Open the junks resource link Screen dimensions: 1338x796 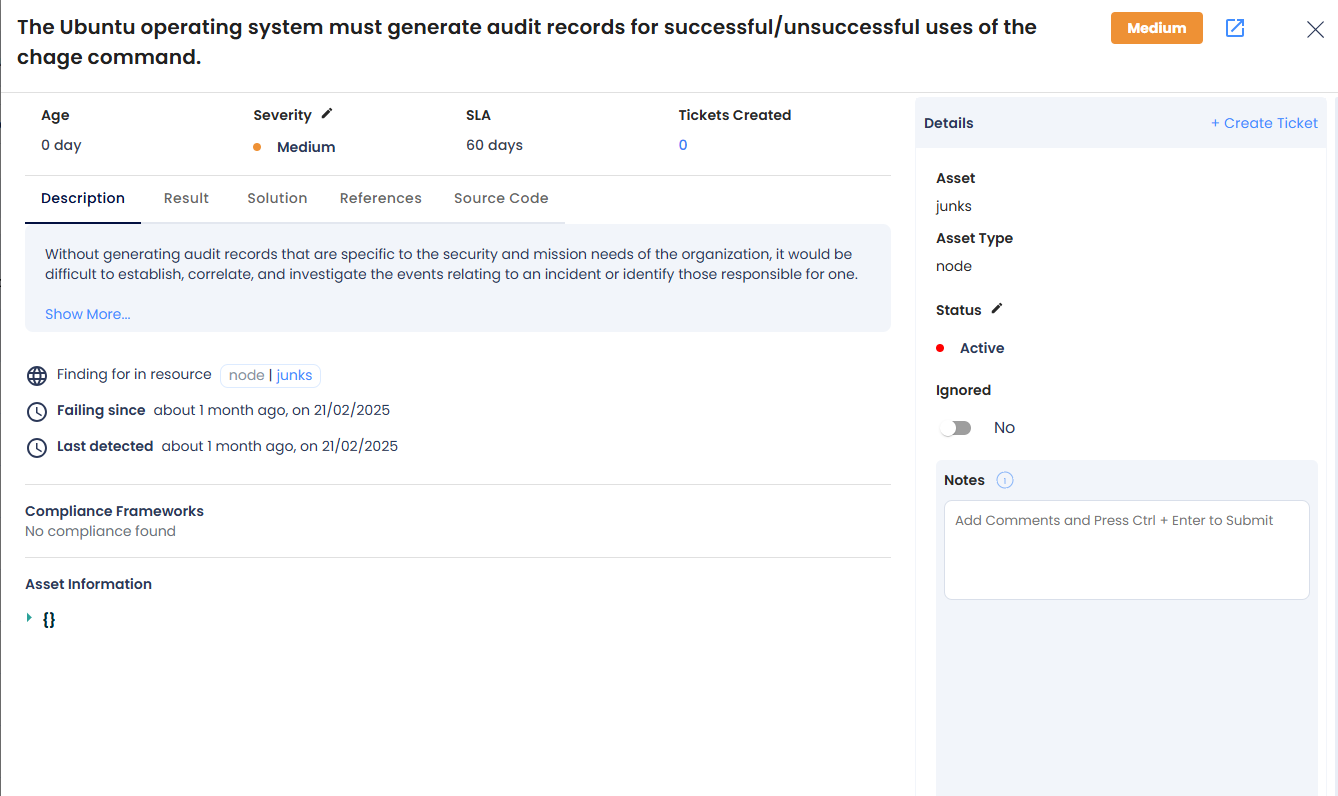[295, 375]
